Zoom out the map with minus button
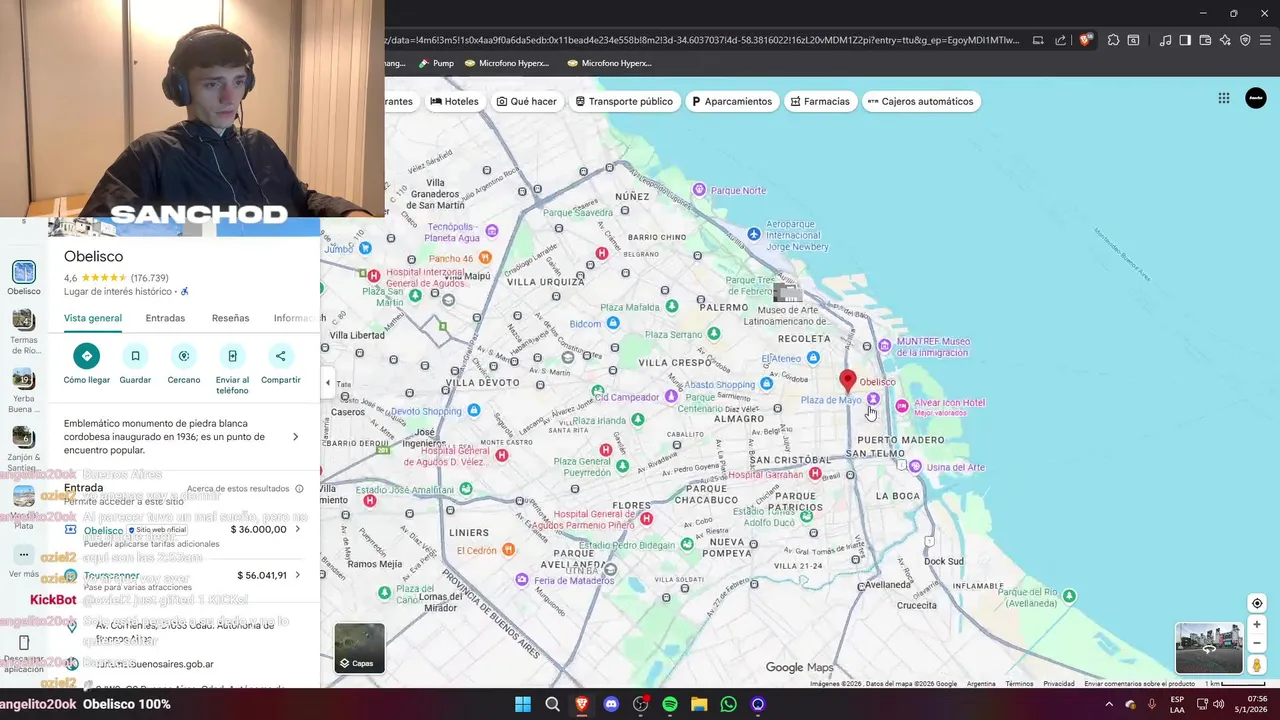The width and height of the screenshot is (1280, 720). click(1257, 643)
